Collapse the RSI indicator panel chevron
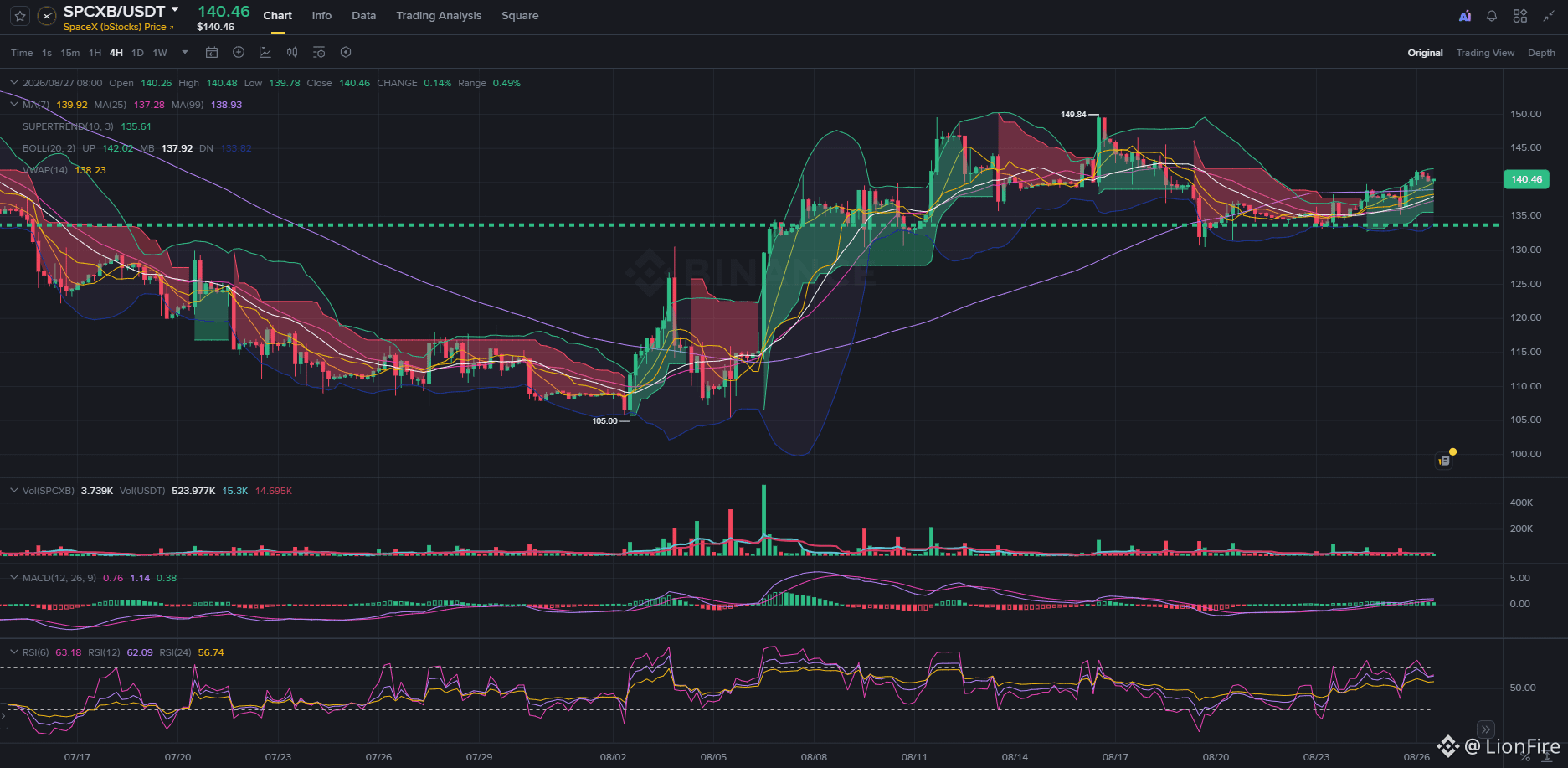The width and height of the screenshot is (1568, 768). click(x=13, y=652)
